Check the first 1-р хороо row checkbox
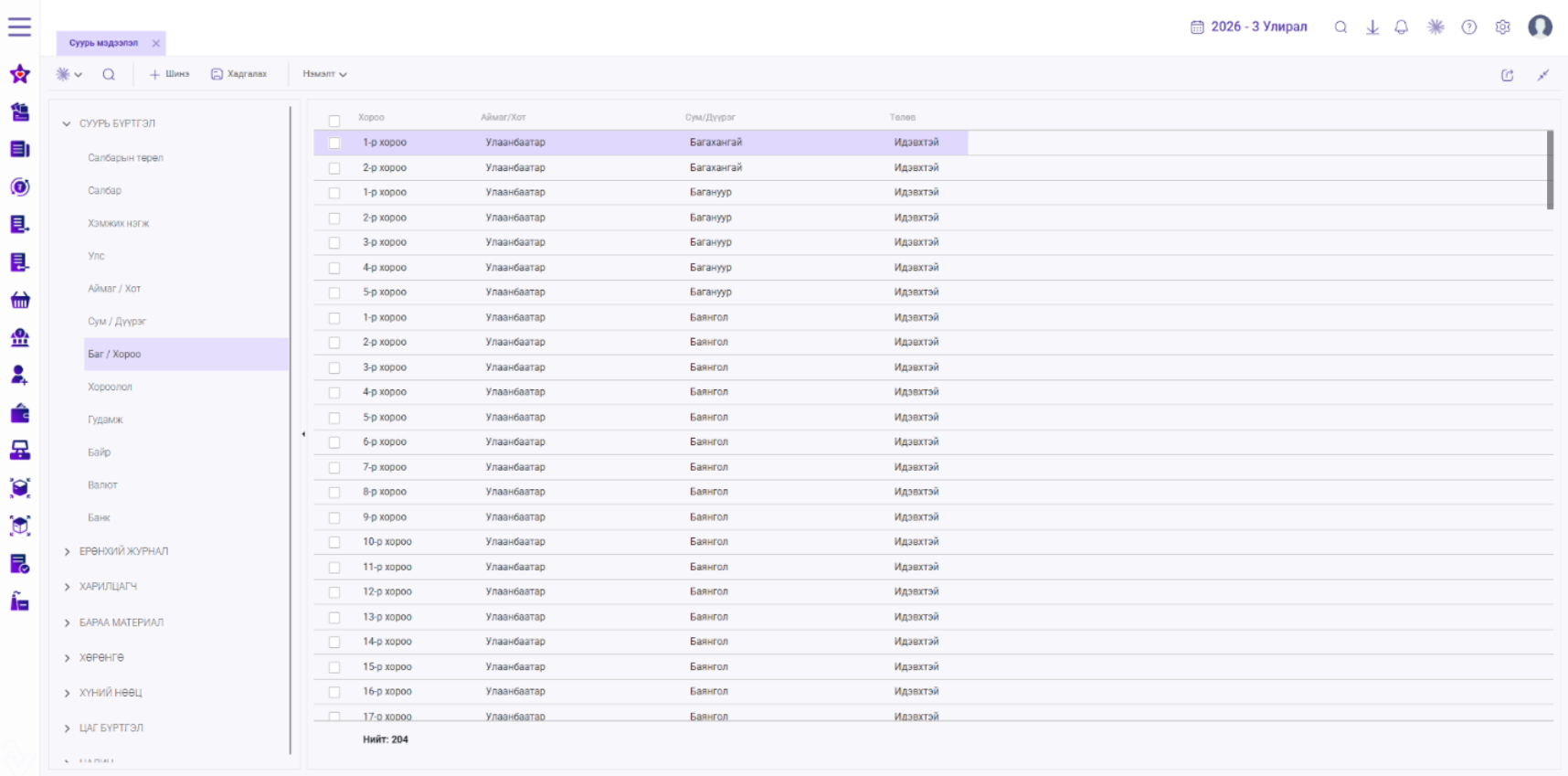1568x776 pixels. click(334, 143)
